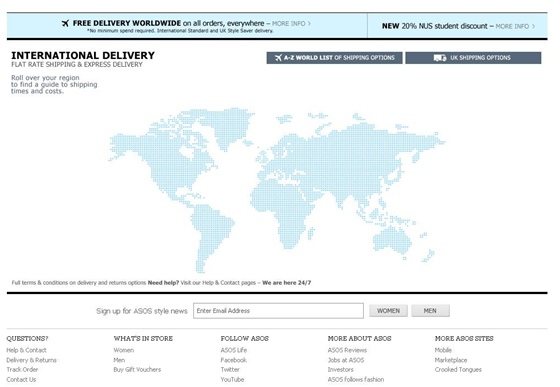Screen dimensions: 560x387
Task: Open Mobile link under More ASOS Sites
Action: (x=443, y=350)
